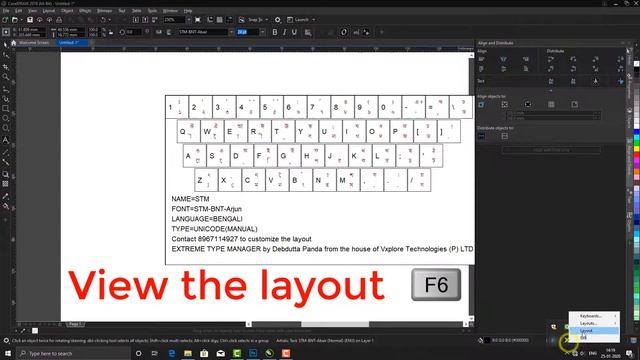
Task: Select the Crop tool in the toolbox
Action: (5, 66)
